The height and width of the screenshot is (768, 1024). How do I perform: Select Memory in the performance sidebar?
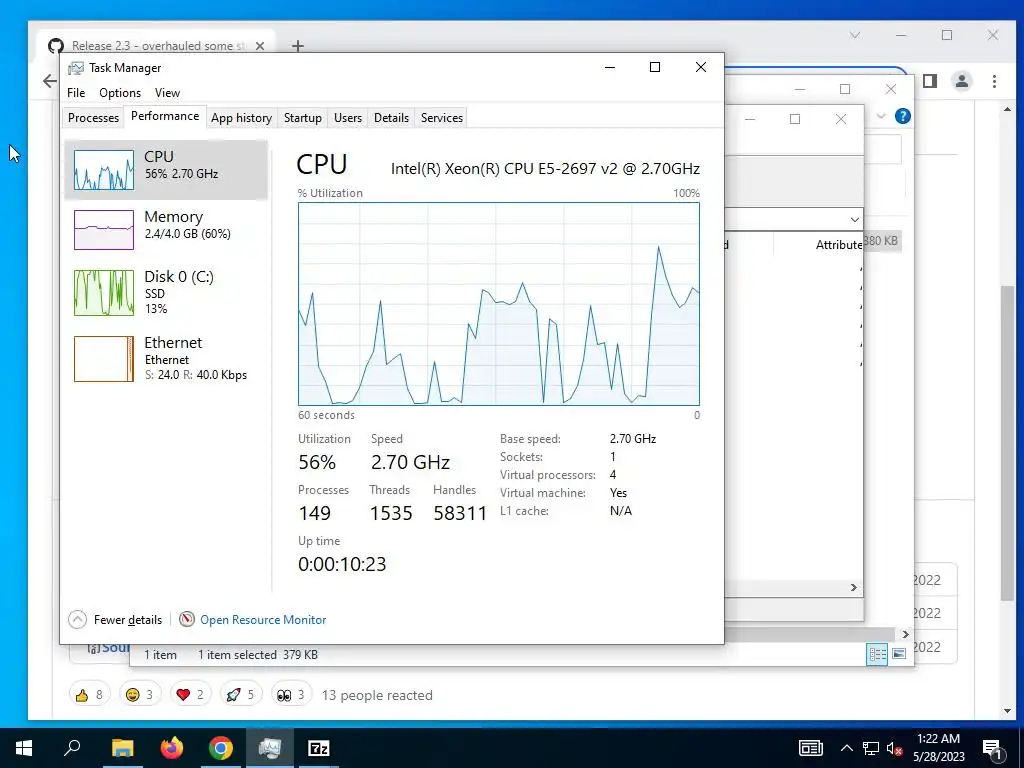click(166, 229)
